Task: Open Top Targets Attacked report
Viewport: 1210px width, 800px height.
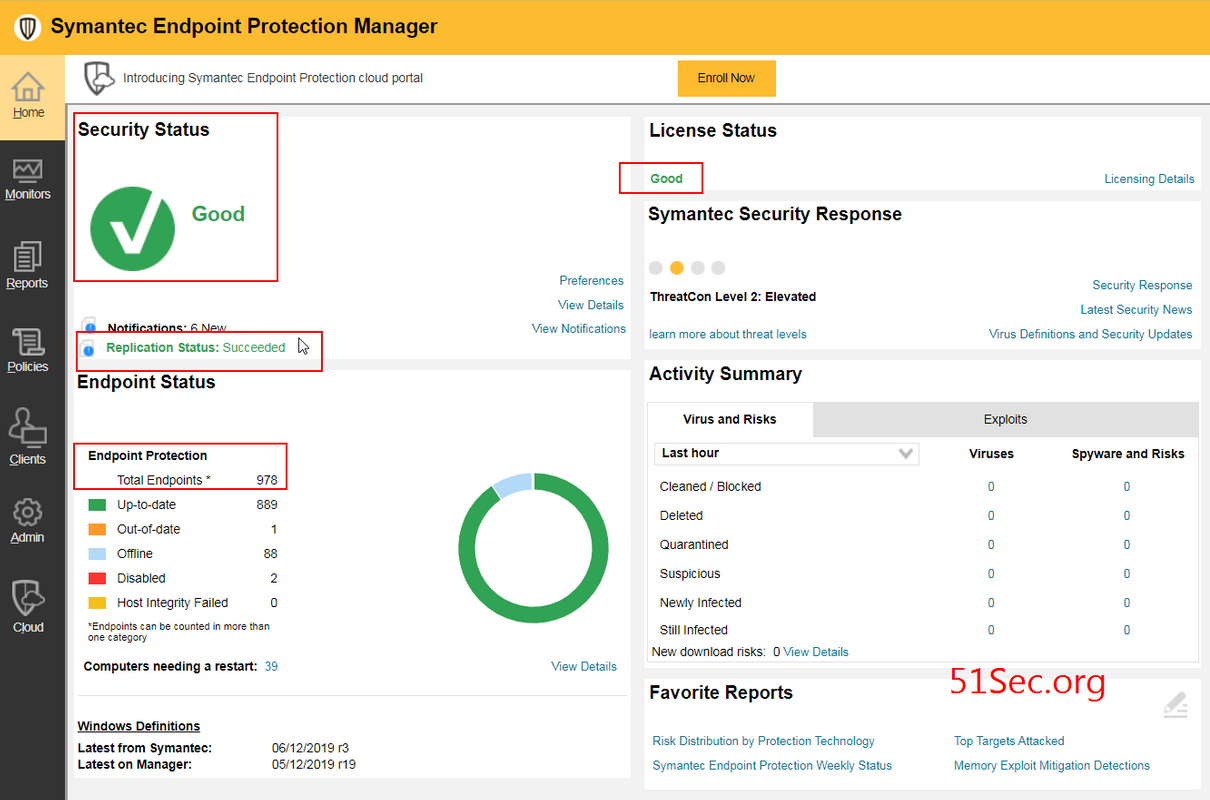Action: click(1009, 741)
